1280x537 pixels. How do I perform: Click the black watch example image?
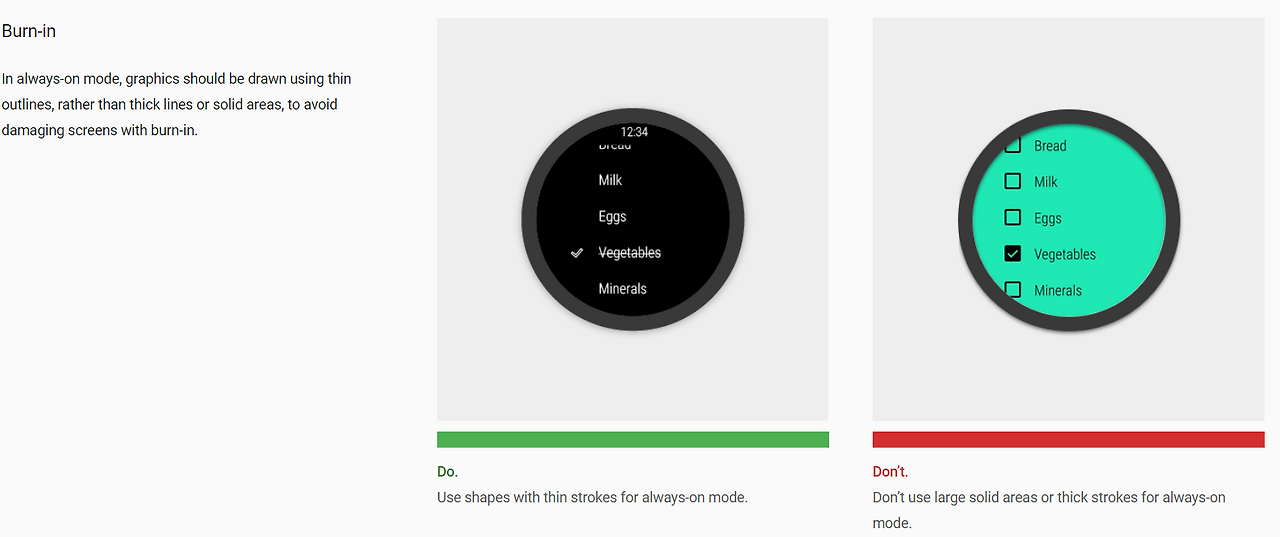(633, 221)
